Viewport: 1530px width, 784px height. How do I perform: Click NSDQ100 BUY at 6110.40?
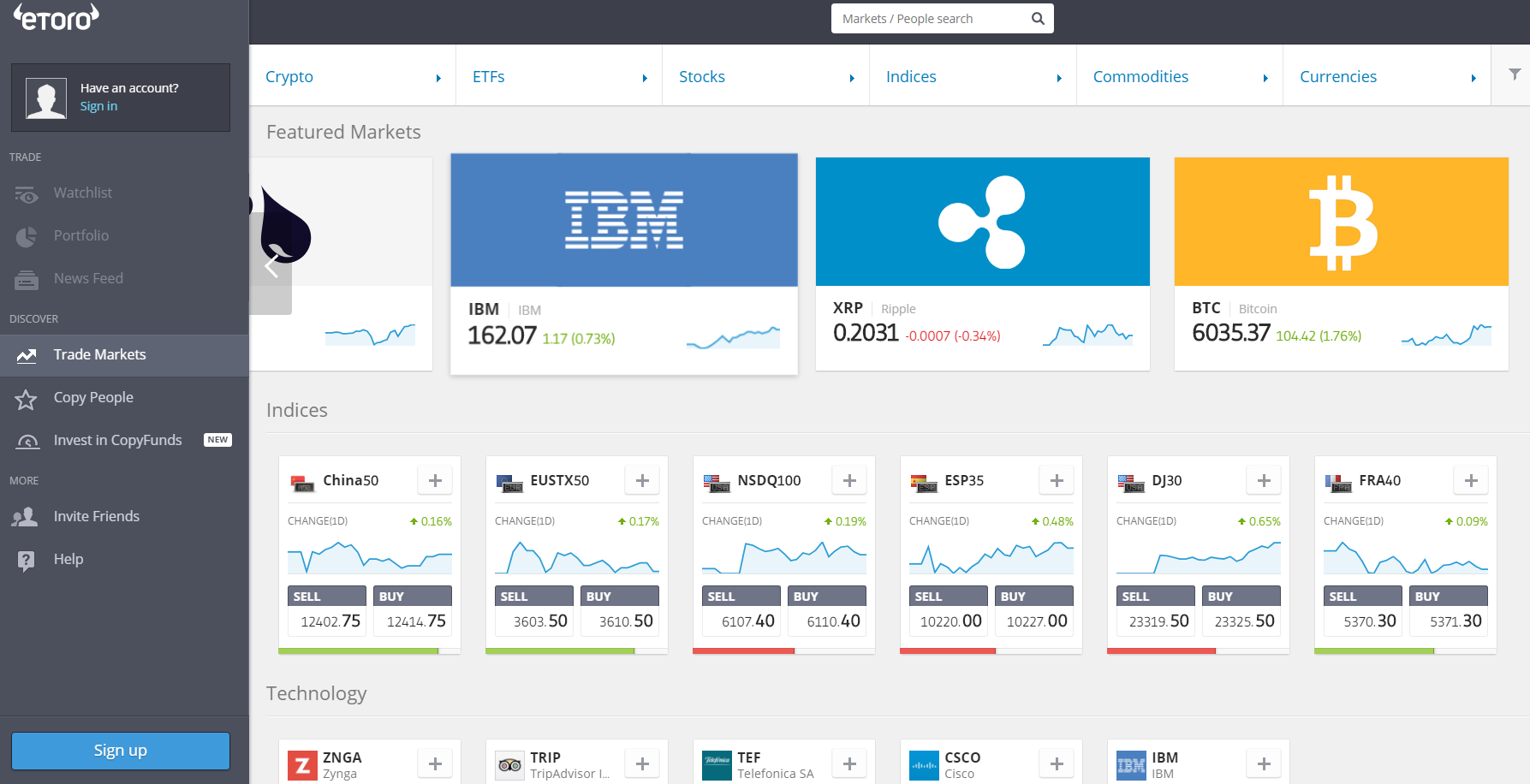(x=827, y=611)
